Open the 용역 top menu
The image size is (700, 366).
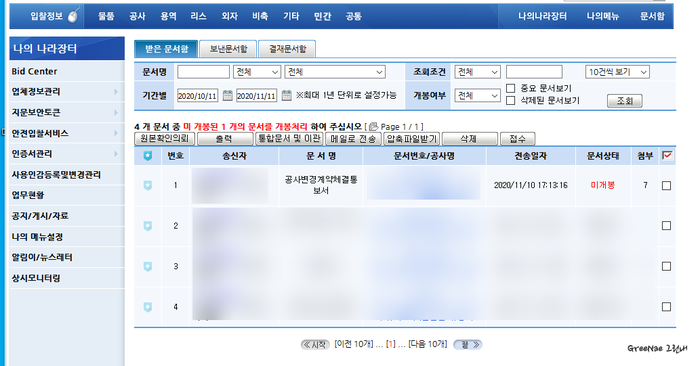pyautogui.click(x=168, y=17)
